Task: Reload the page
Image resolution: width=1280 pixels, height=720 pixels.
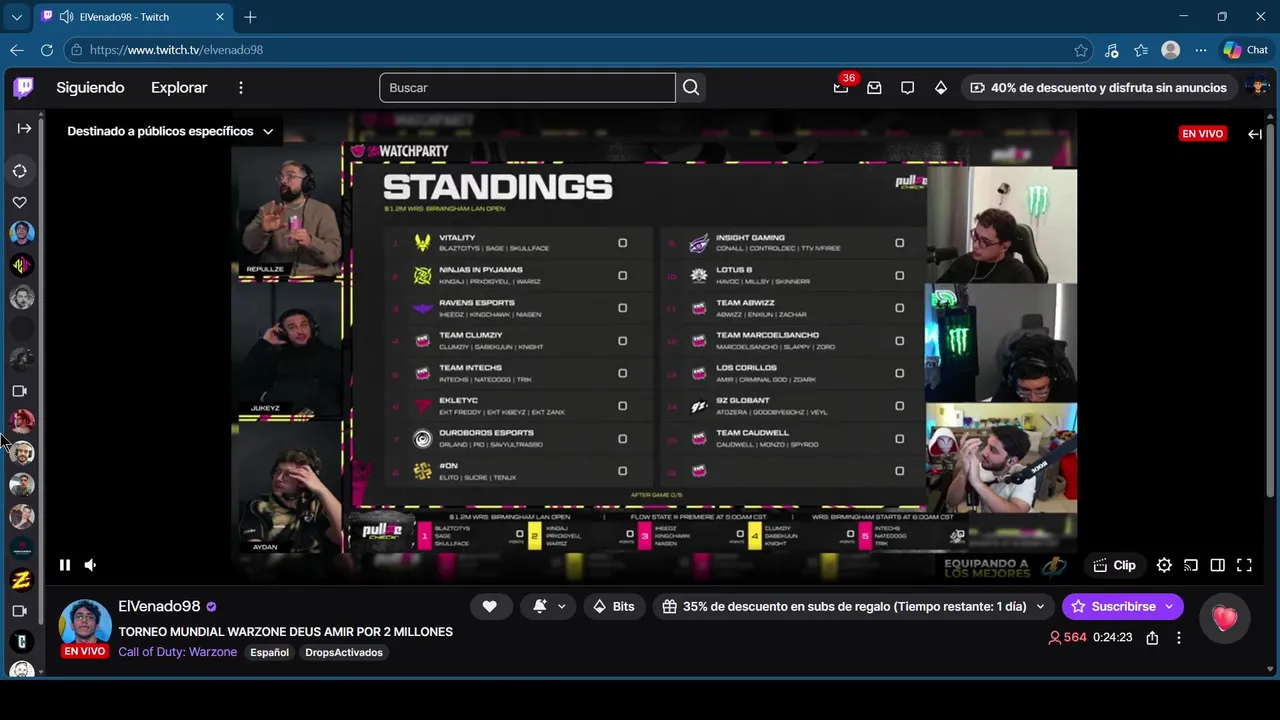Action: [x=47, y=50]
